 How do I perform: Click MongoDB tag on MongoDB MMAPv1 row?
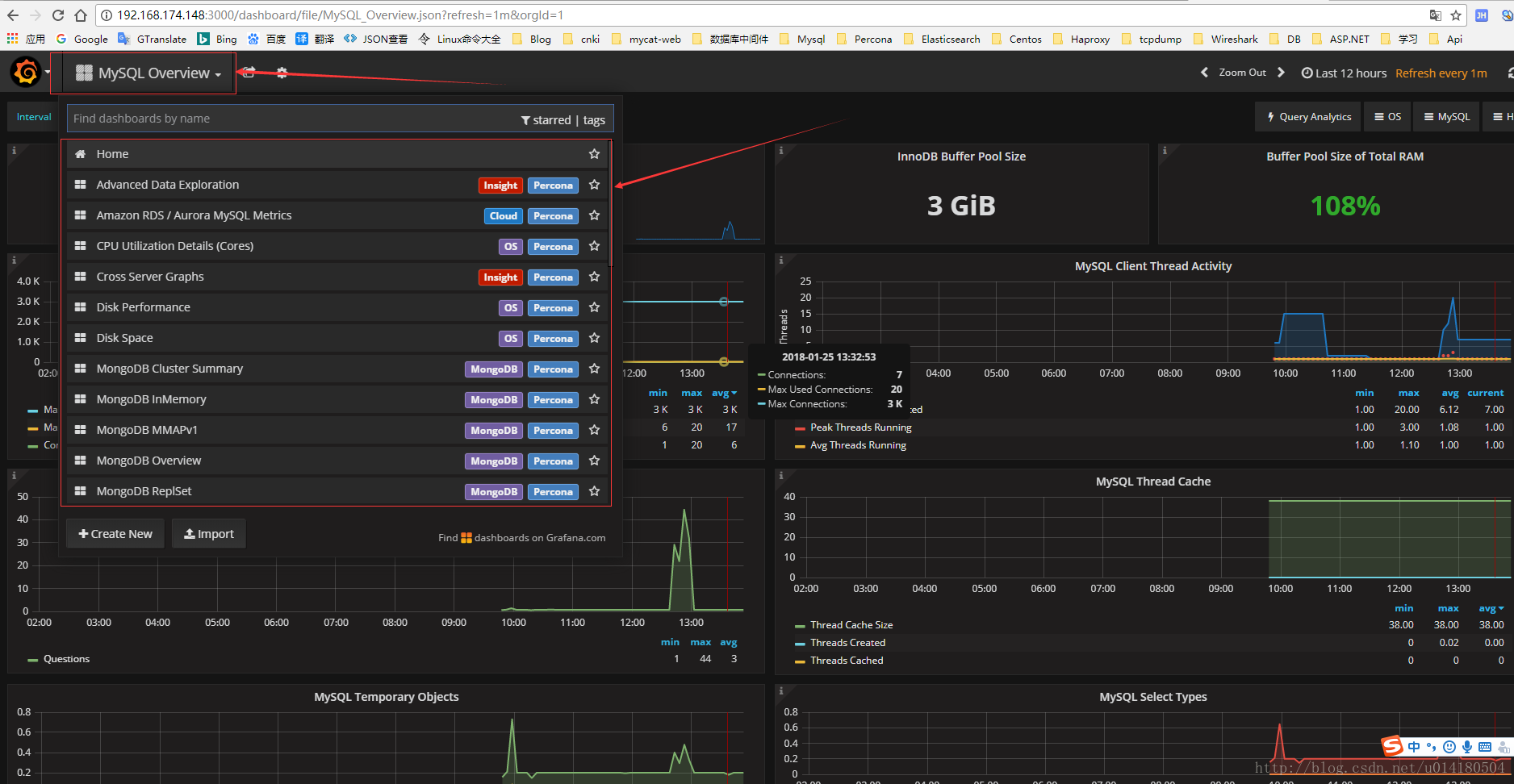[x=494, y=431]
